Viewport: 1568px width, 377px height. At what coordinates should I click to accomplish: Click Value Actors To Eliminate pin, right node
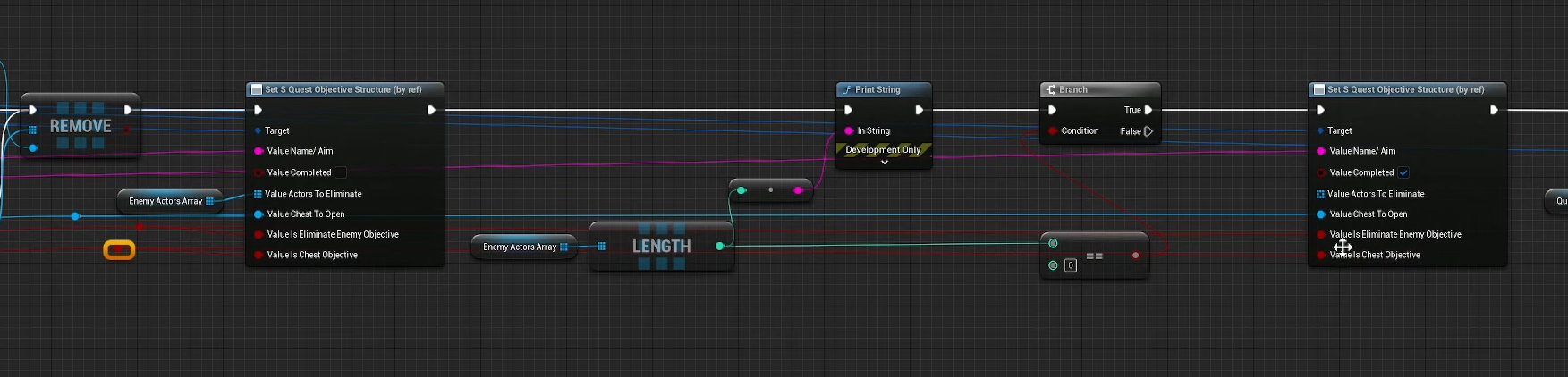point(1320,194)
